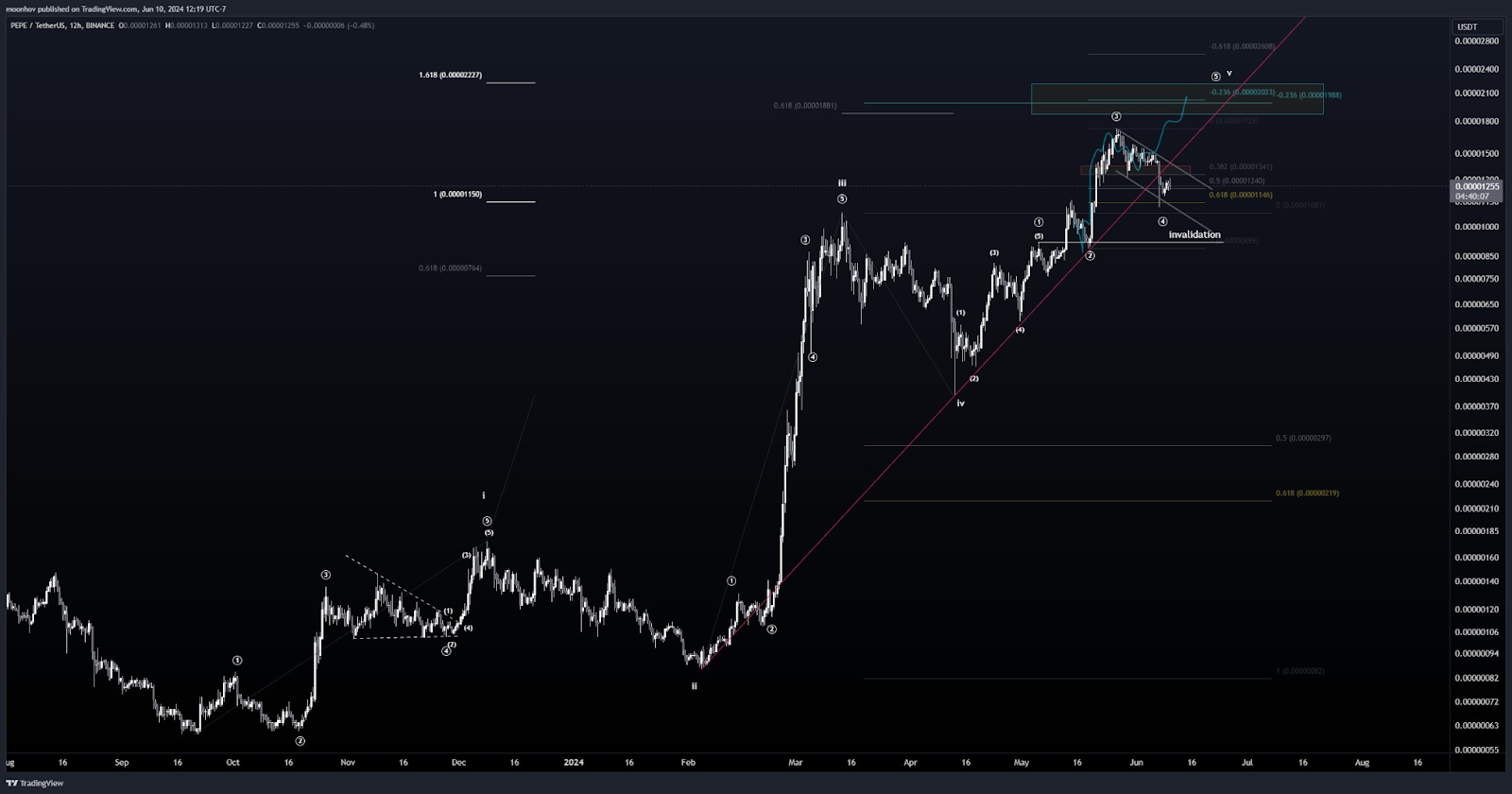Click Apr on the time axis

click(910, 762)
